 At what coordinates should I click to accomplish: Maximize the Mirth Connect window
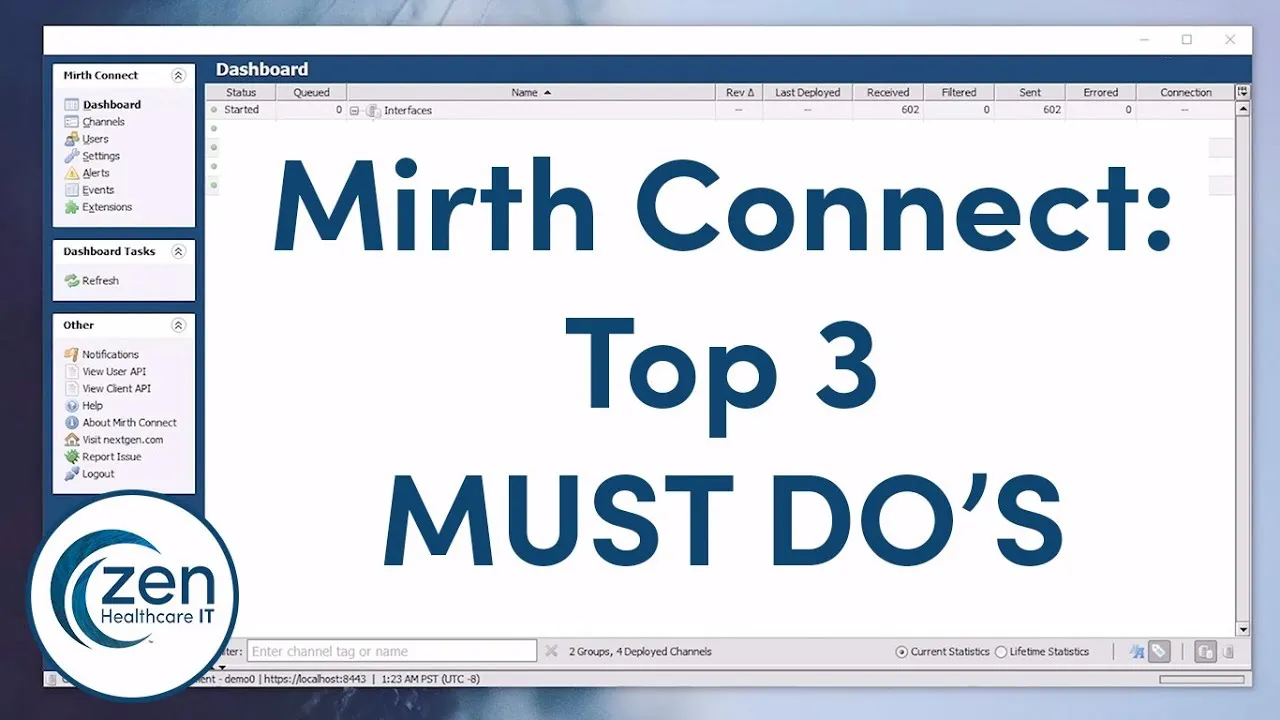tap(1187, 40)
